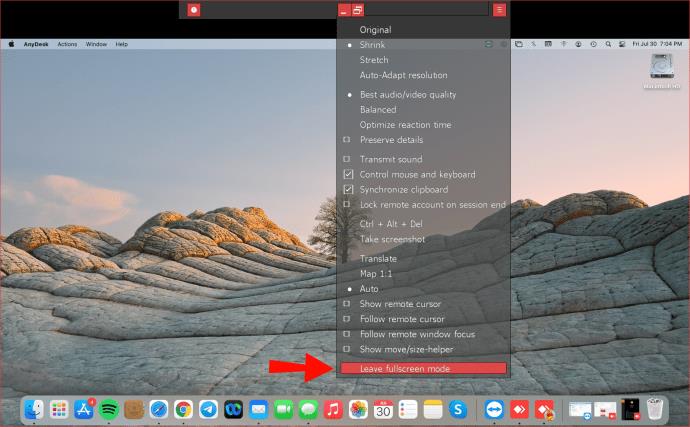This screenshot has height=427, width=690.
Task: Enable Show move/size-helper option
Action: click(x=347, y=349)
